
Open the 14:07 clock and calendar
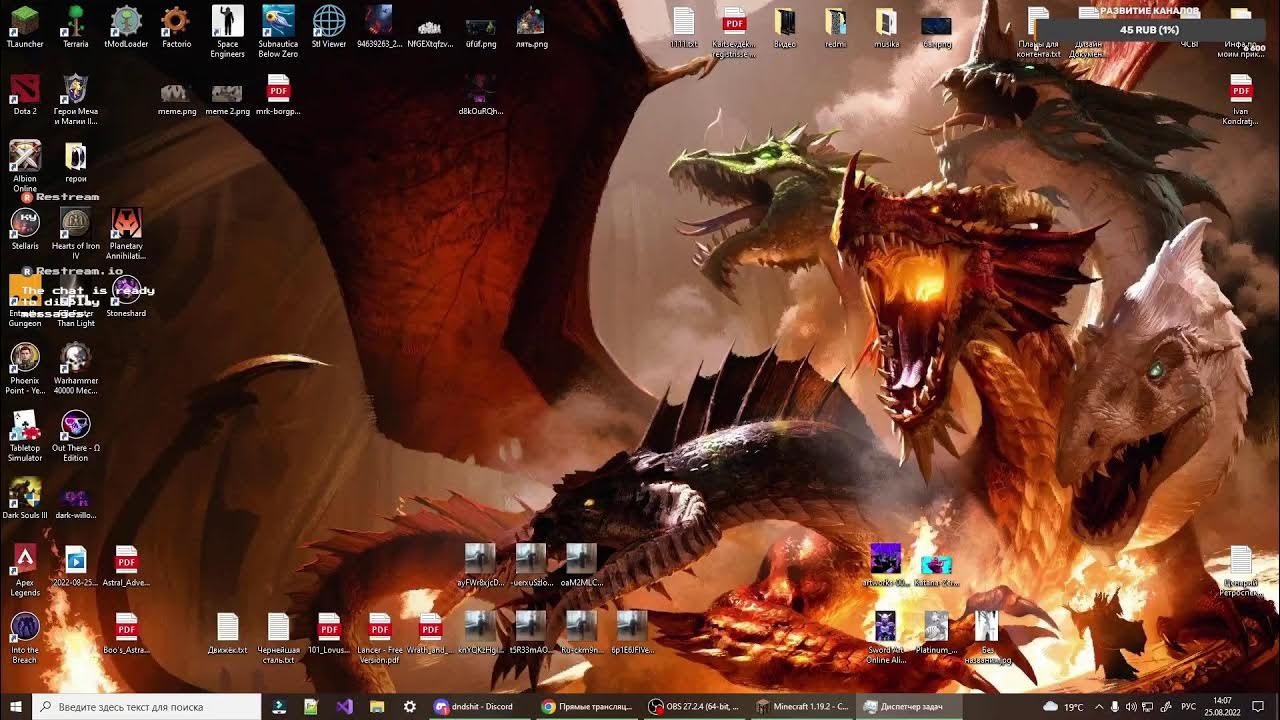pos(1222,706)
